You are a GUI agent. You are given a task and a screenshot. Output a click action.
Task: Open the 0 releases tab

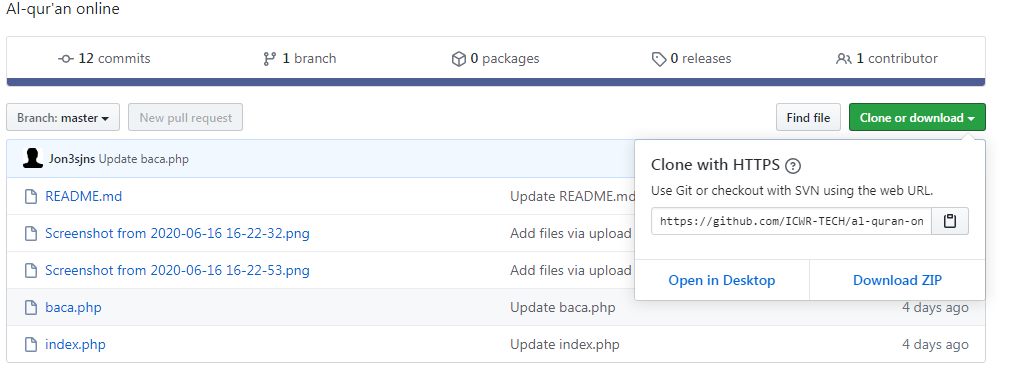pyautogui.click(x=691, y=58)
